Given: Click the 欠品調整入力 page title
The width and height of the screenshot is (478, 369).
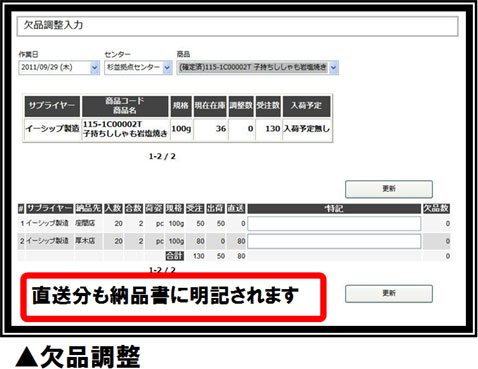Looking at the screenshot, I should (53, 25).
